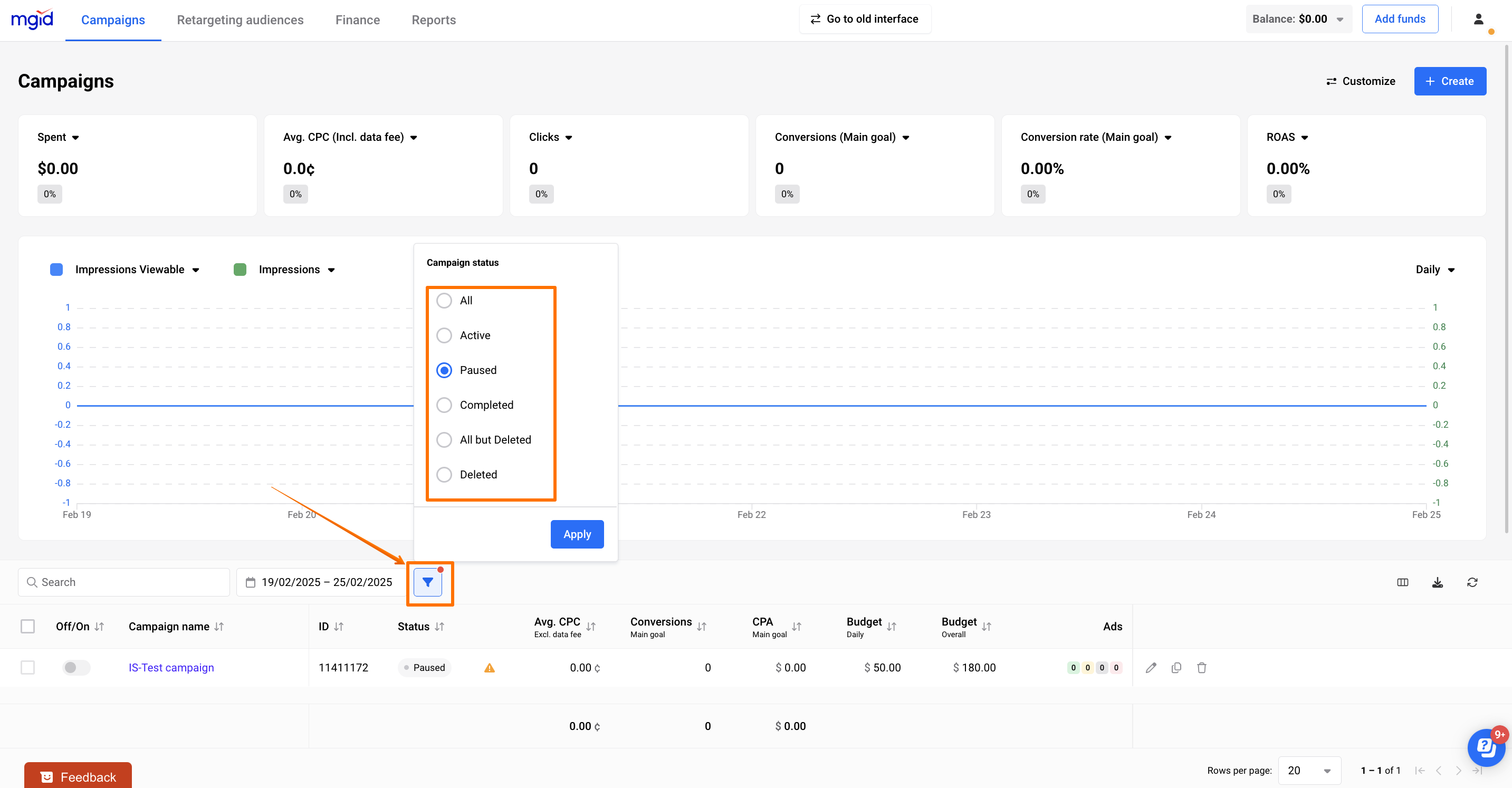The height and width of the screenshot is (788, 1512).
Task: Check the IS-Test campaign row checkbox
Action: (27, 667)
